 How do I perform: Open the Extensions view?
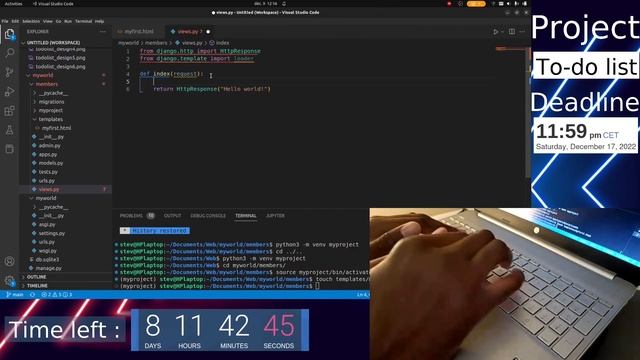pos(10,111)
